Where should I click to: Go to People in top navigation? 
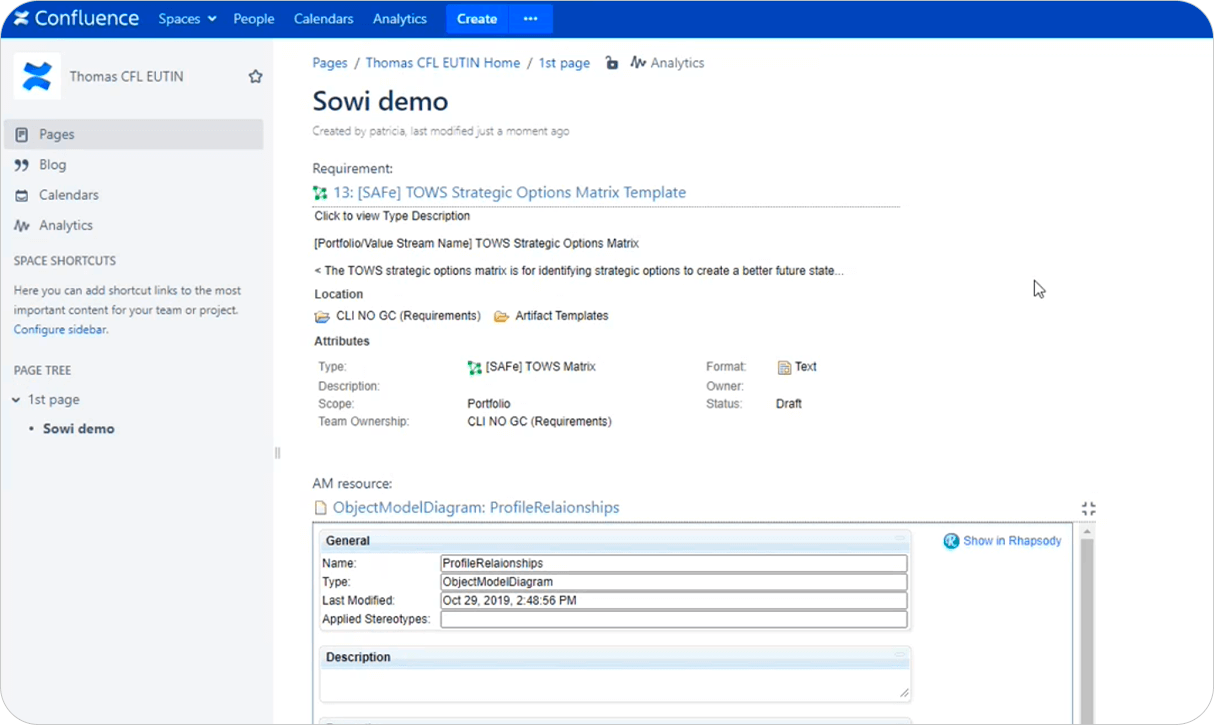(x=254, y=19)
